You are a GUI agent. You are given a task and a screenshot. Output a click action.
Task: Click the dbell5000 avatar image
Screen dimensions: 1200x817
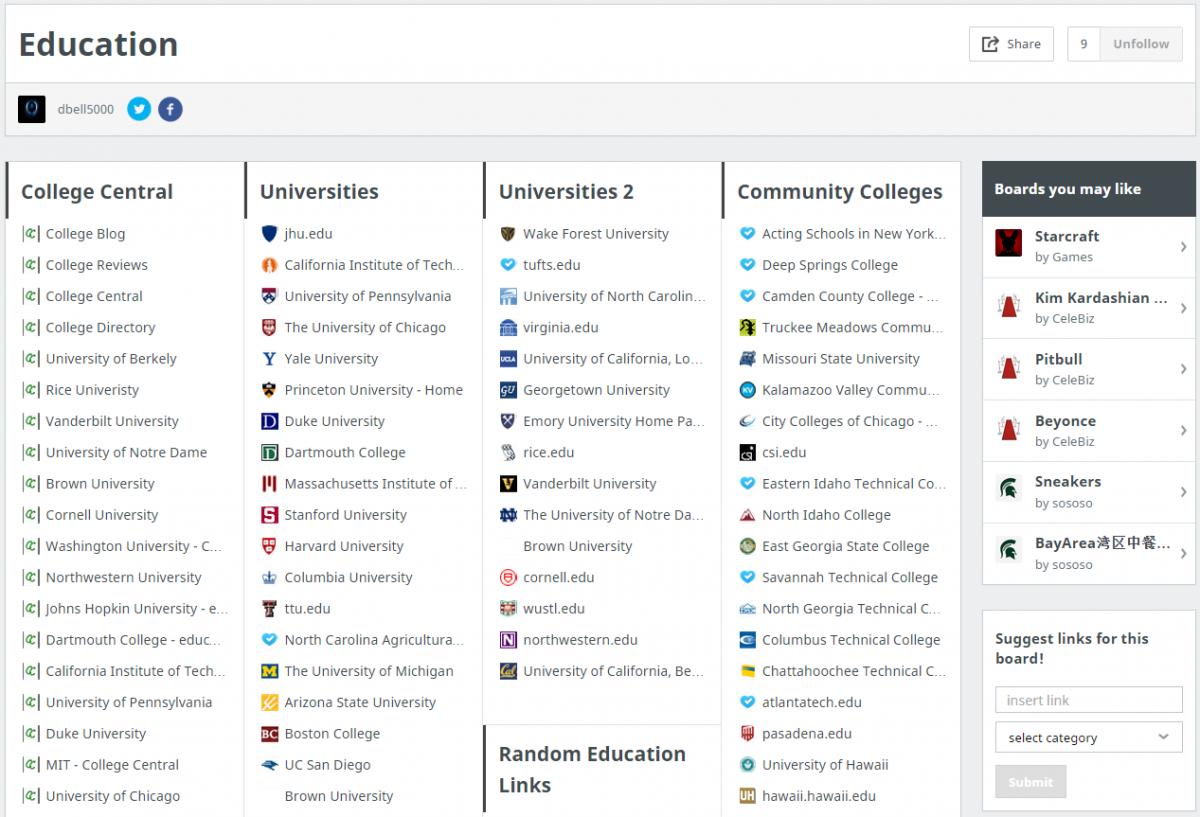click(32, 109)
